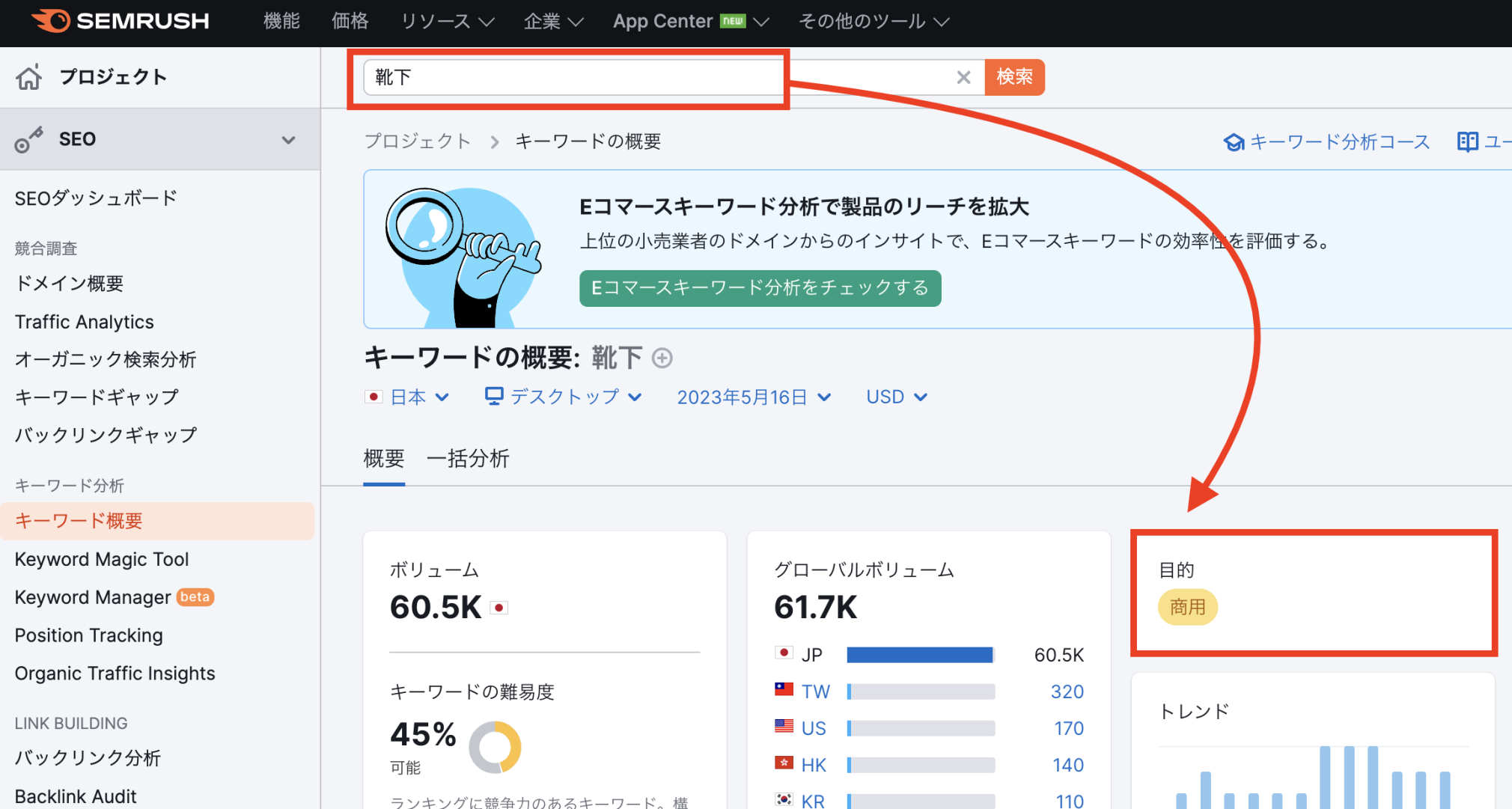Click the TW country link
The image size is (1512, 809).
815,692
